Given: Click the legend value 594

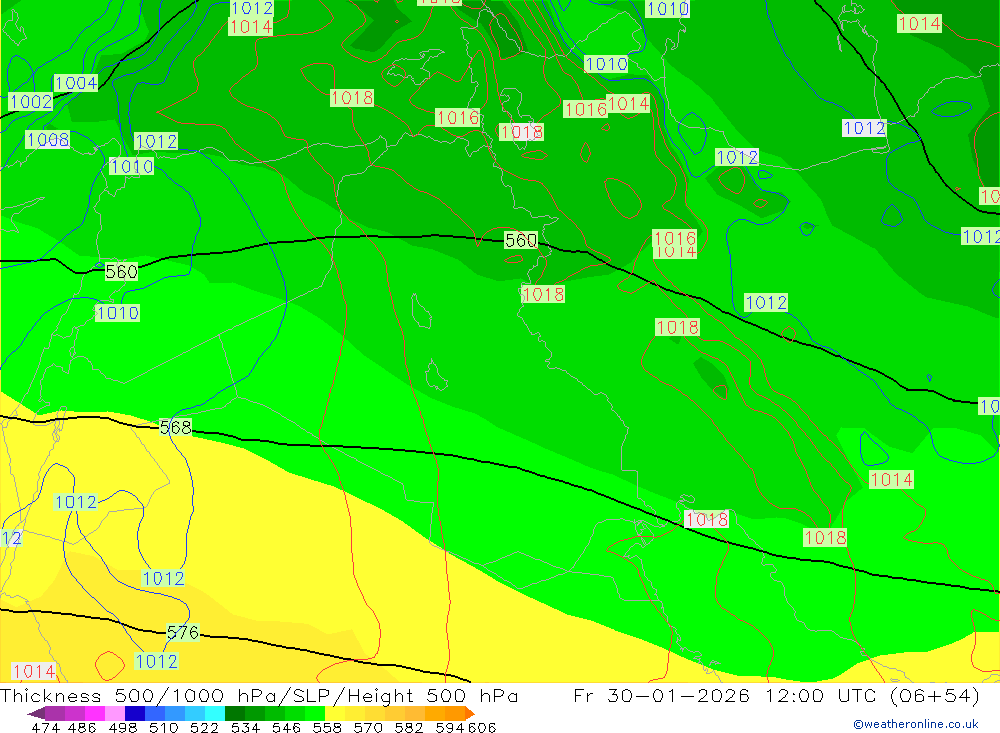Looking at the screenshot, I should pos(450,727).
